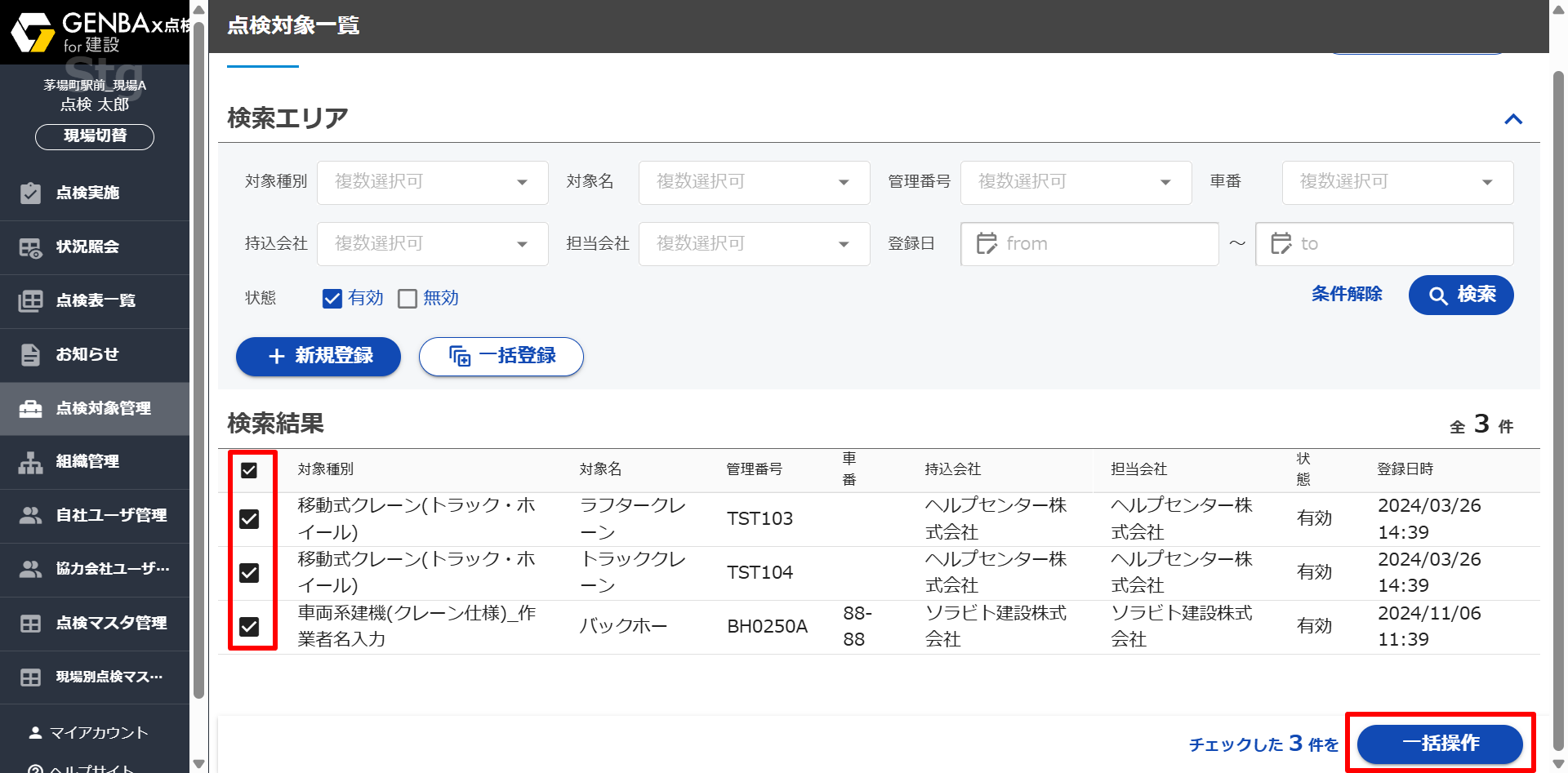Click the 組織管理 hierarchy icon
The height and width of the screenshot is (773, 1568).
[30, 462]
